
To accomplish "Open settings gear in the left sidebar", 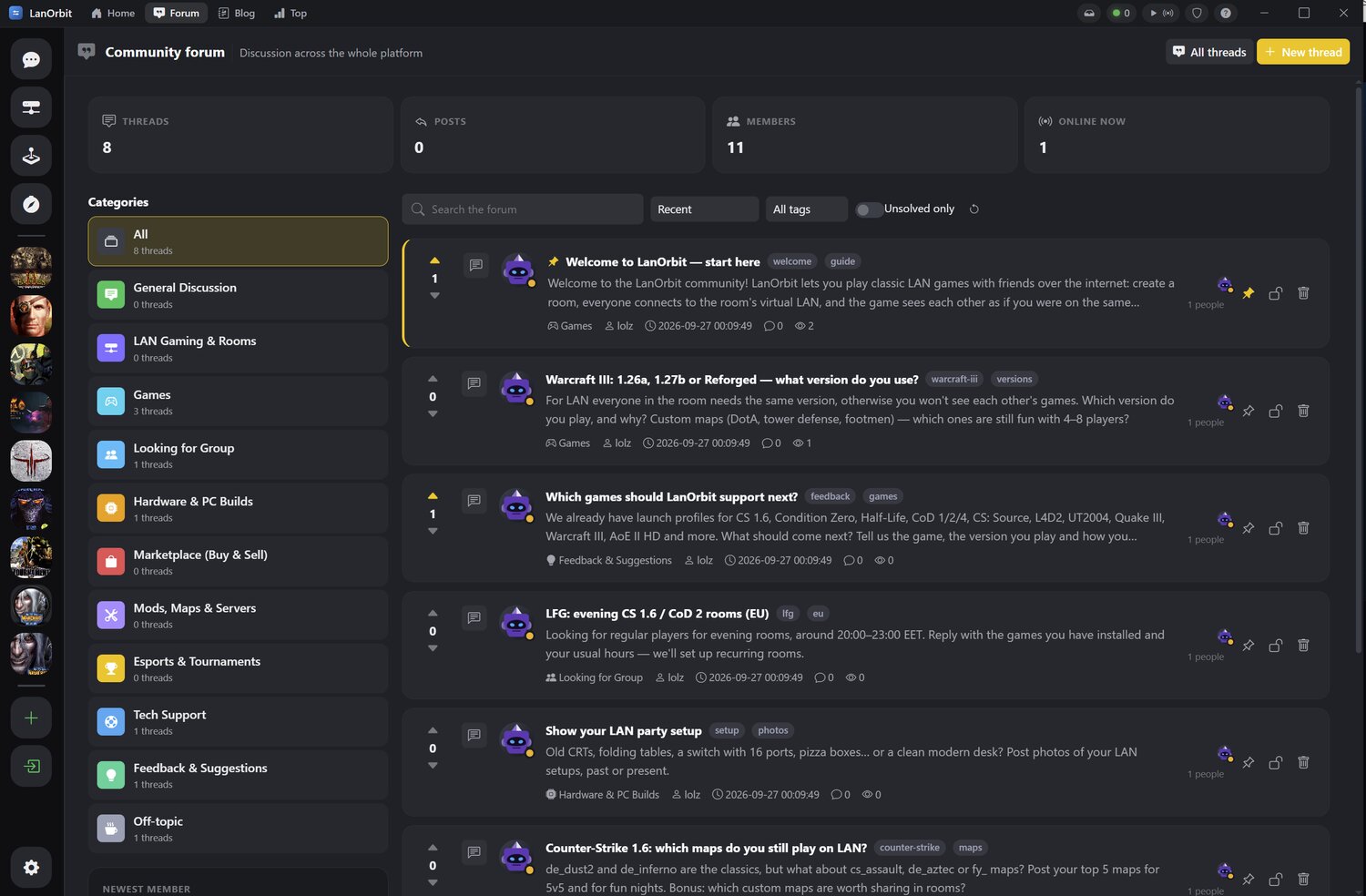I will point(31,868).
